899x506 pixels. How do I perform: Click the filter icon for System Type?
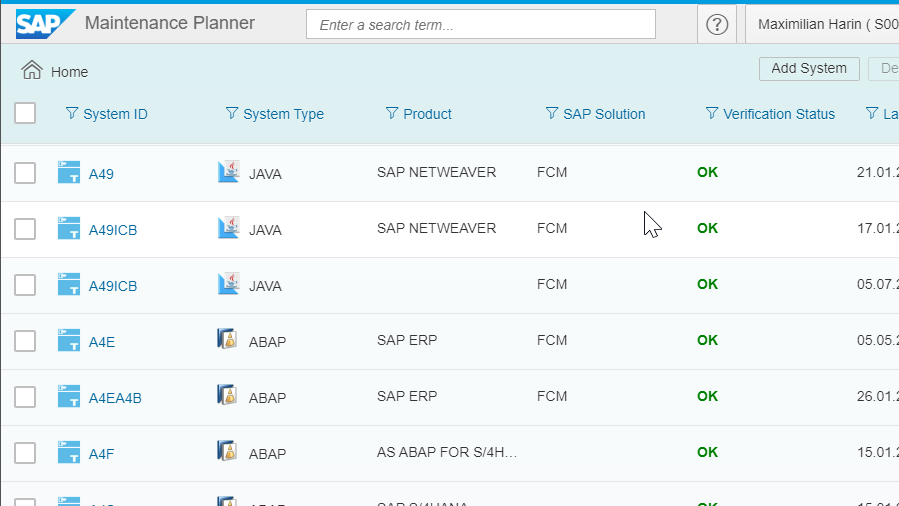click(232, 113)
